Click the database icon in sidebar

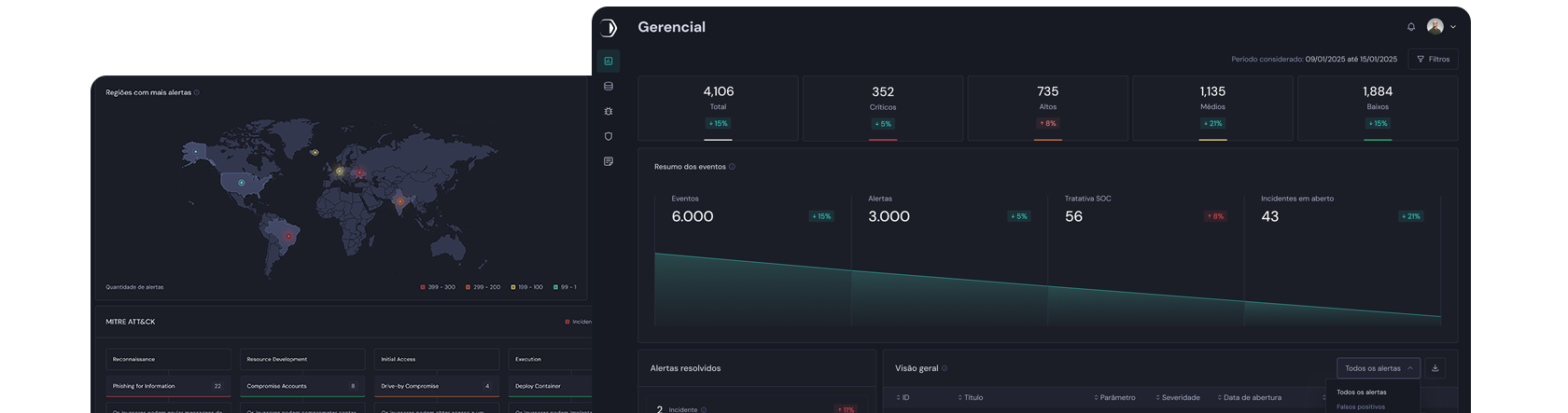[609, 87]
